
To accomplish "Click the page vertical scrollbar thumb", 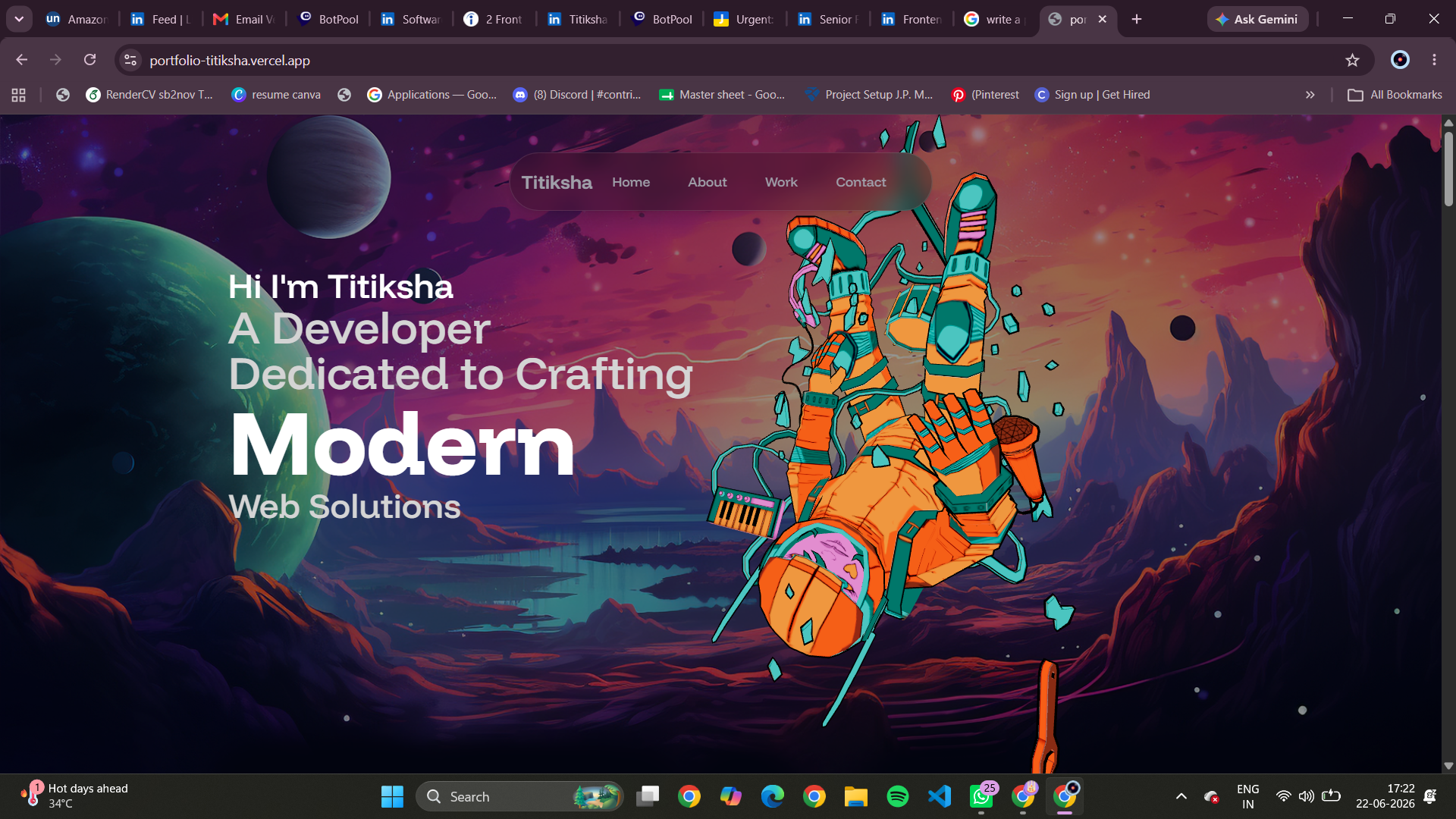I will coord(1448,168).
